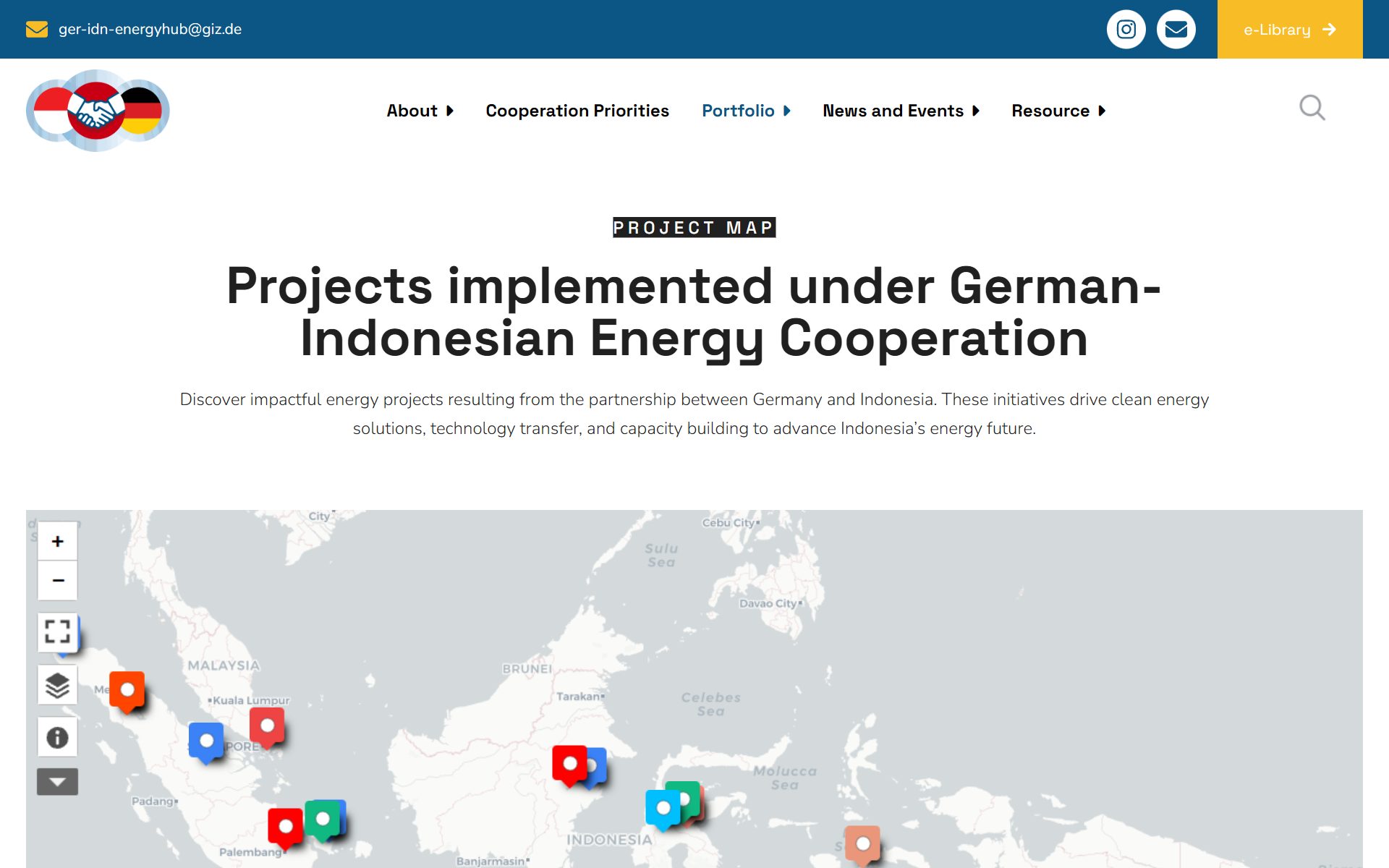Screen dimensions: 1389x868
Task: Expand News and Events menu
Action: coord(901,111)
